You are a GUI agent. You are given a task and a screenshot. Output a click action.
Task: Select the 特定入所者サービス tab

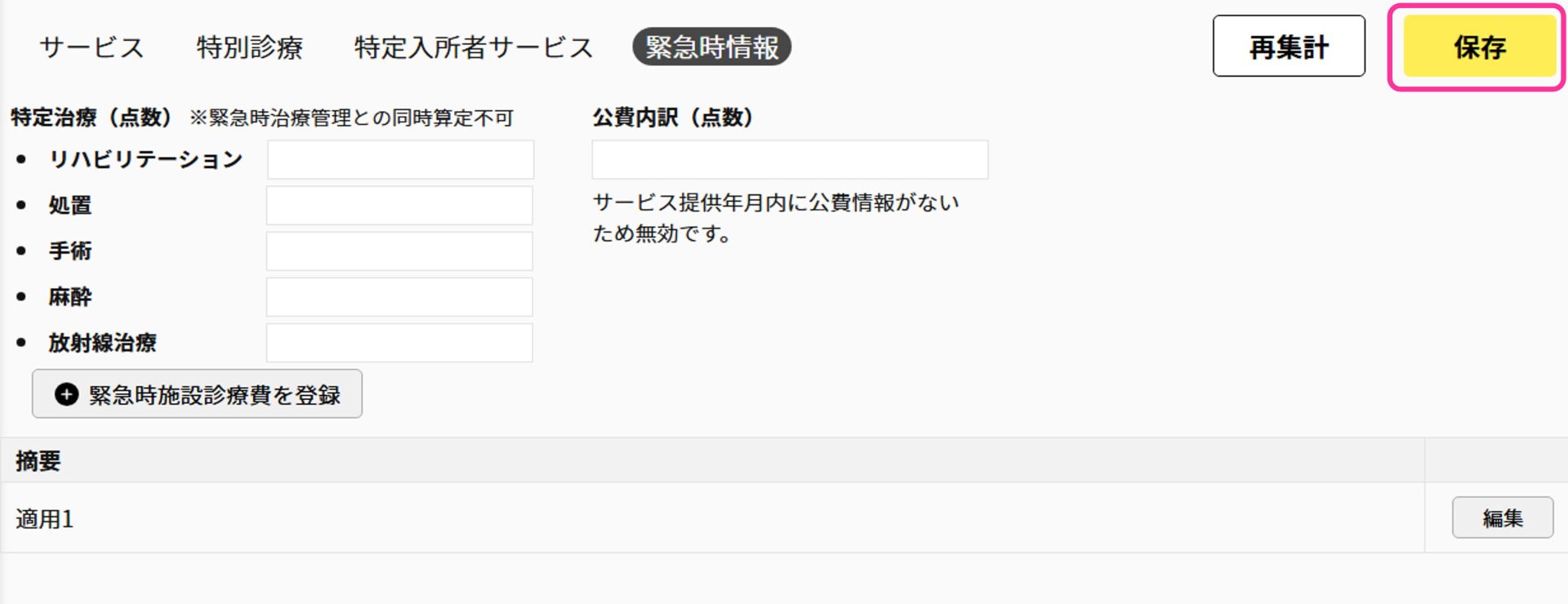click(x=473, y=47)
